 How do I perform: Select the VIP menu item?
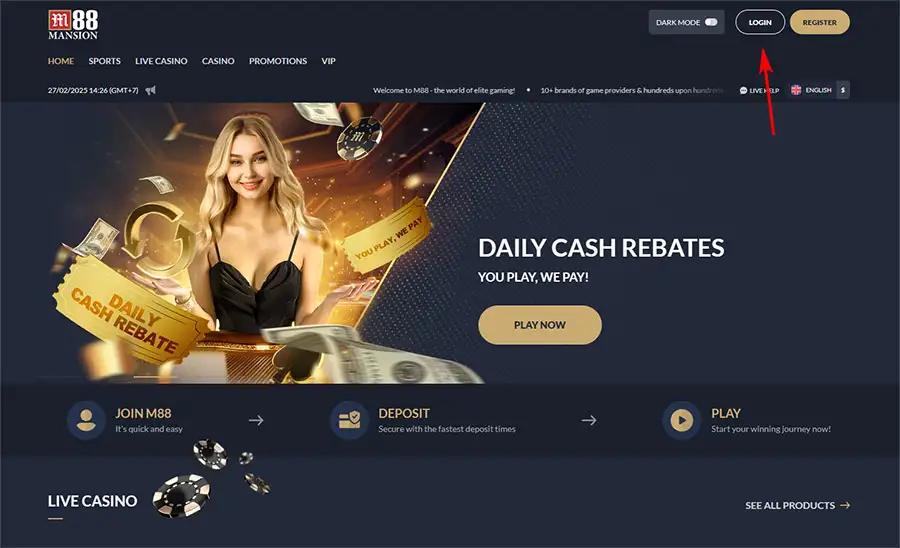tap(328, 61)
